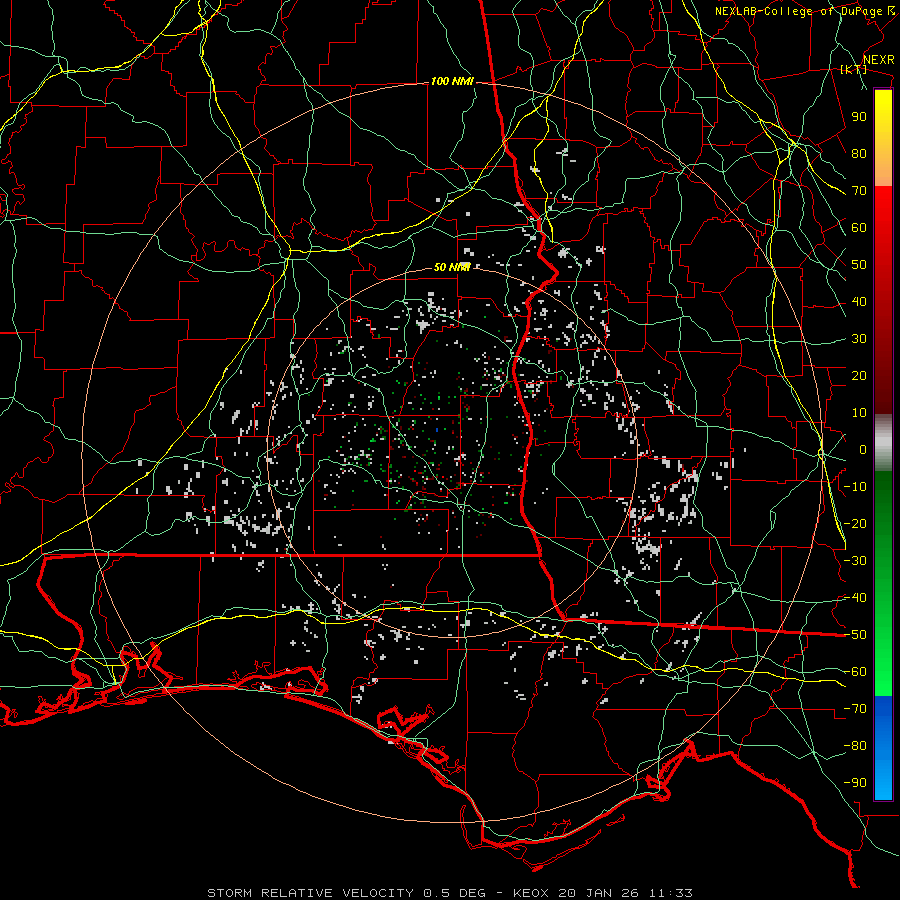Click the "20 JAN 26" date text
Screen dimensions: 900x900
point(598,893)
